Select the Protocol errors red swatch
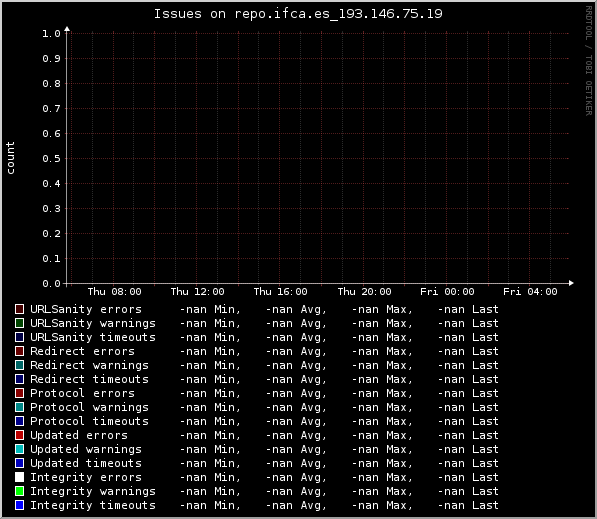 [19, 393]
